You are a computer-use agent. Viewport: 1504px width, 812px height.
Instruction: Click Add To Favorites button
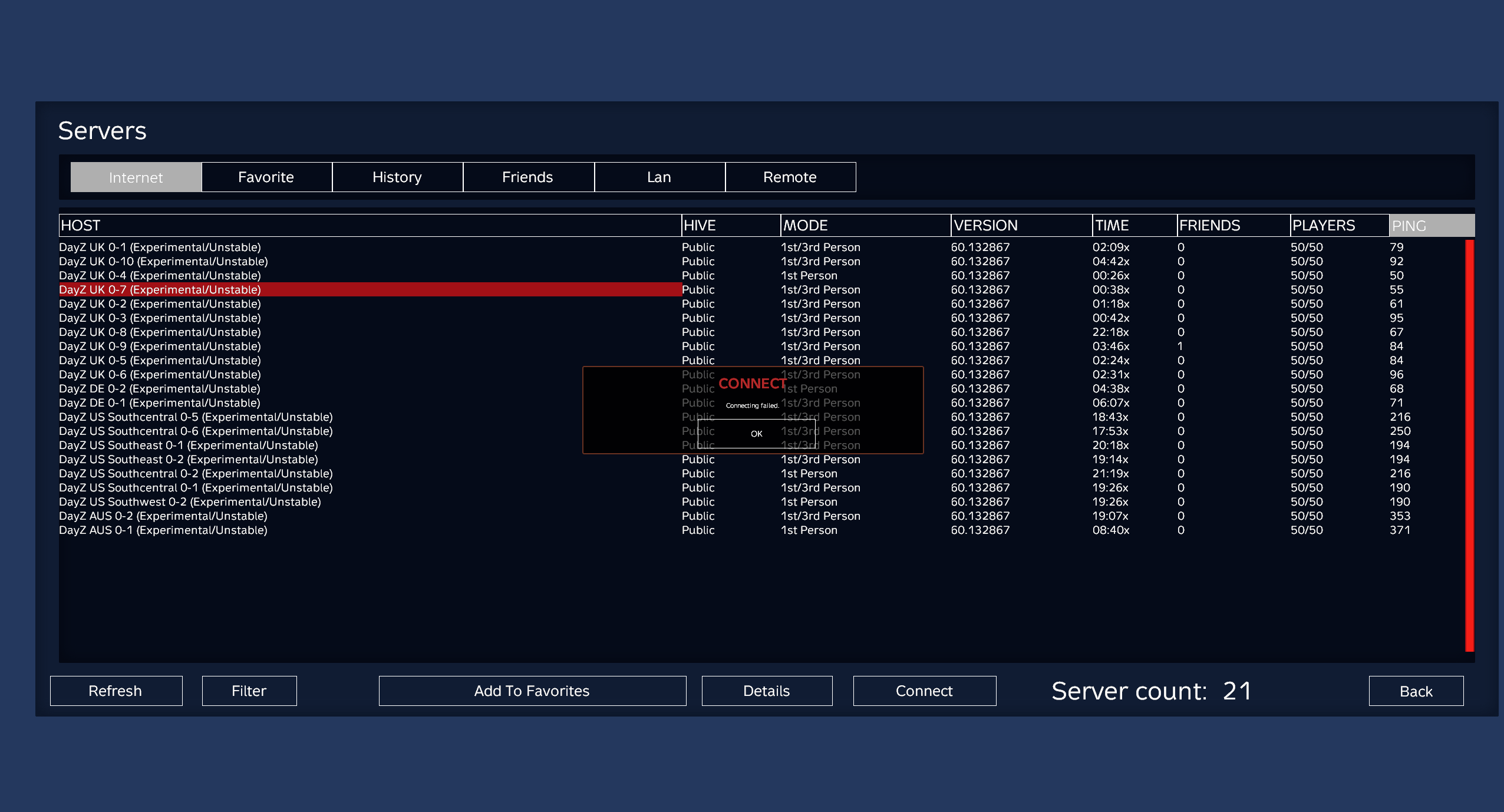pos(532,691)
